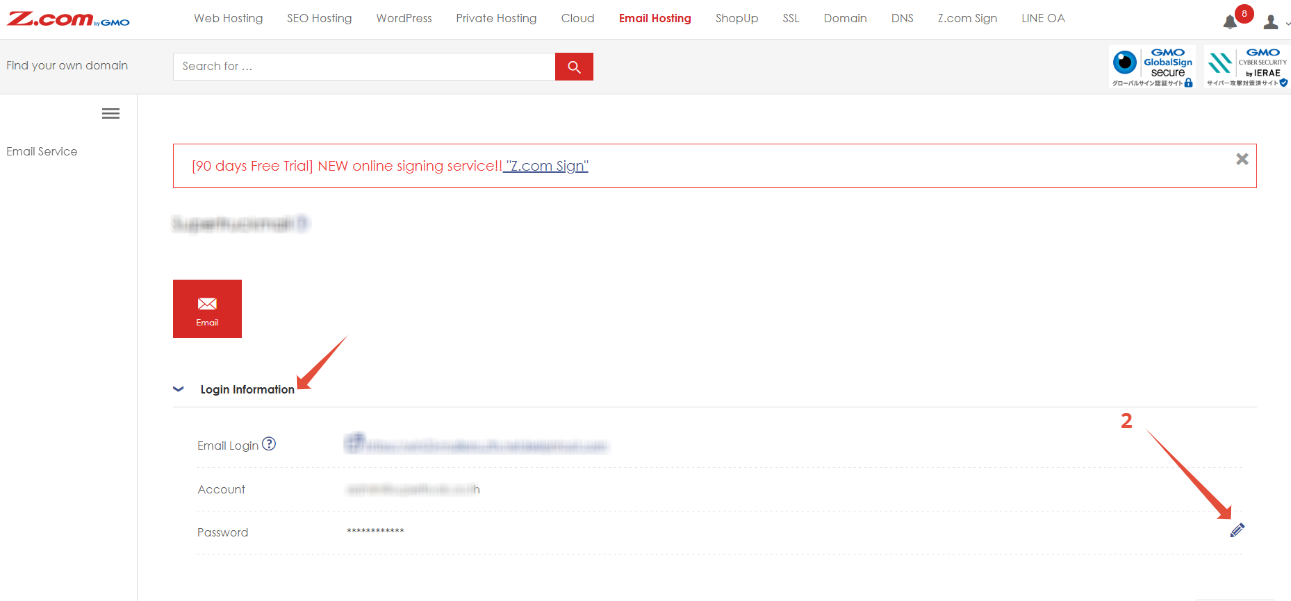Screen dimensions: 1291x601
Task: Open the Web Hosting menu
Action: (x=228, y=18)
